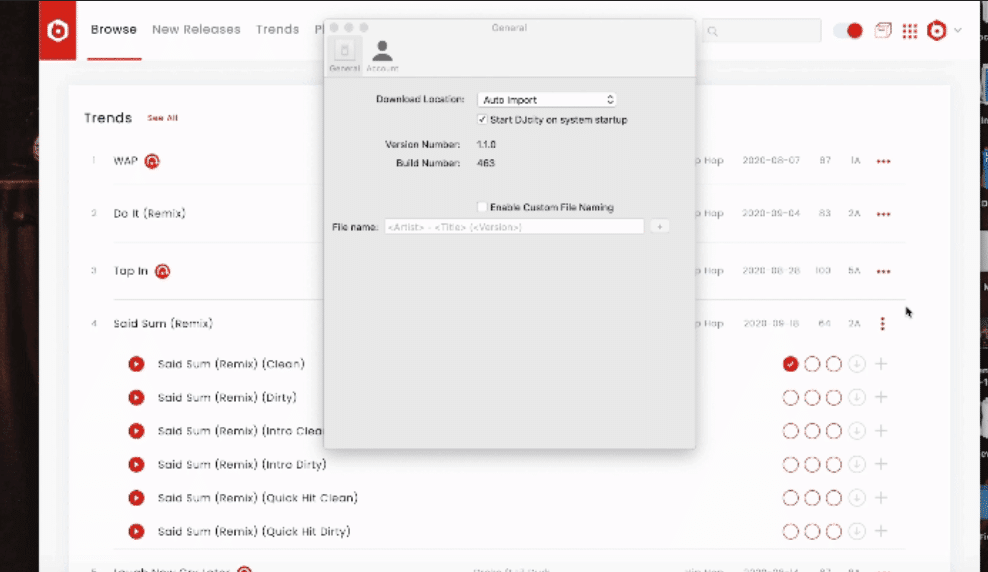Viewport: 988px width, 572px height.
Task: Add Said Sum (Quick Hit Clean) with plus icon
Action: coord(881,498)
